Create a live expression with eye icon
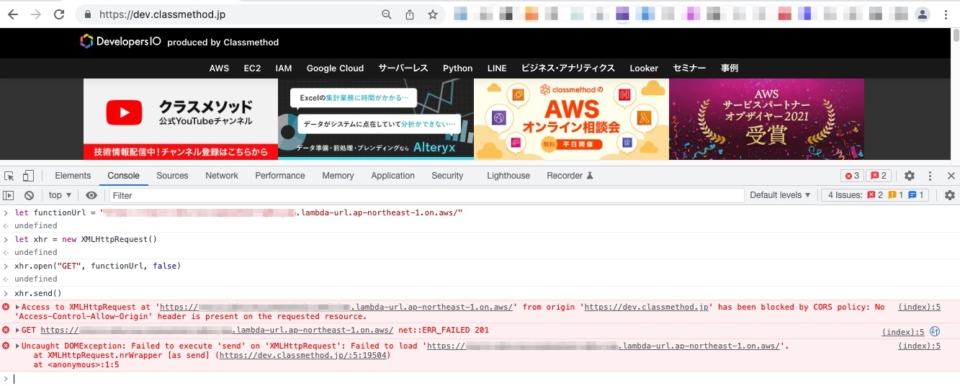Viewport: 960px width, 386px height. pos(91,195)
